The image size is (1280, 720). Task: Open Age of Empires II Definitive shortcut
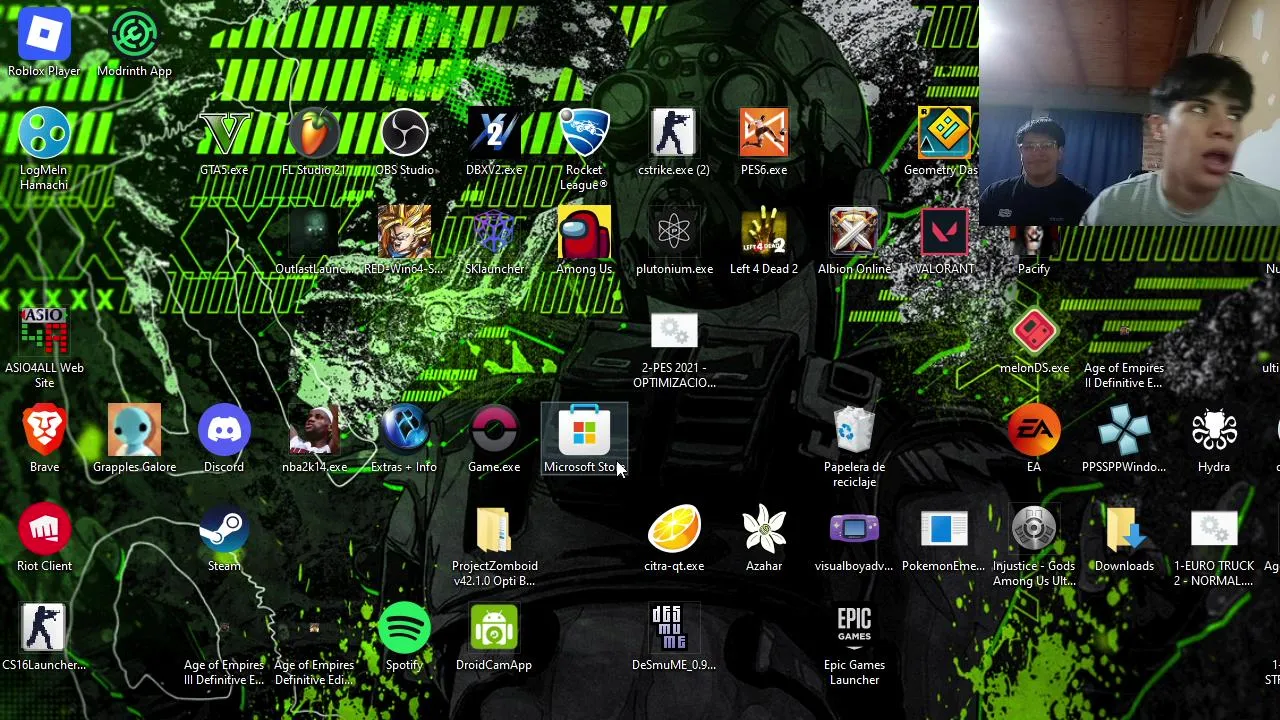point(1124,331)
